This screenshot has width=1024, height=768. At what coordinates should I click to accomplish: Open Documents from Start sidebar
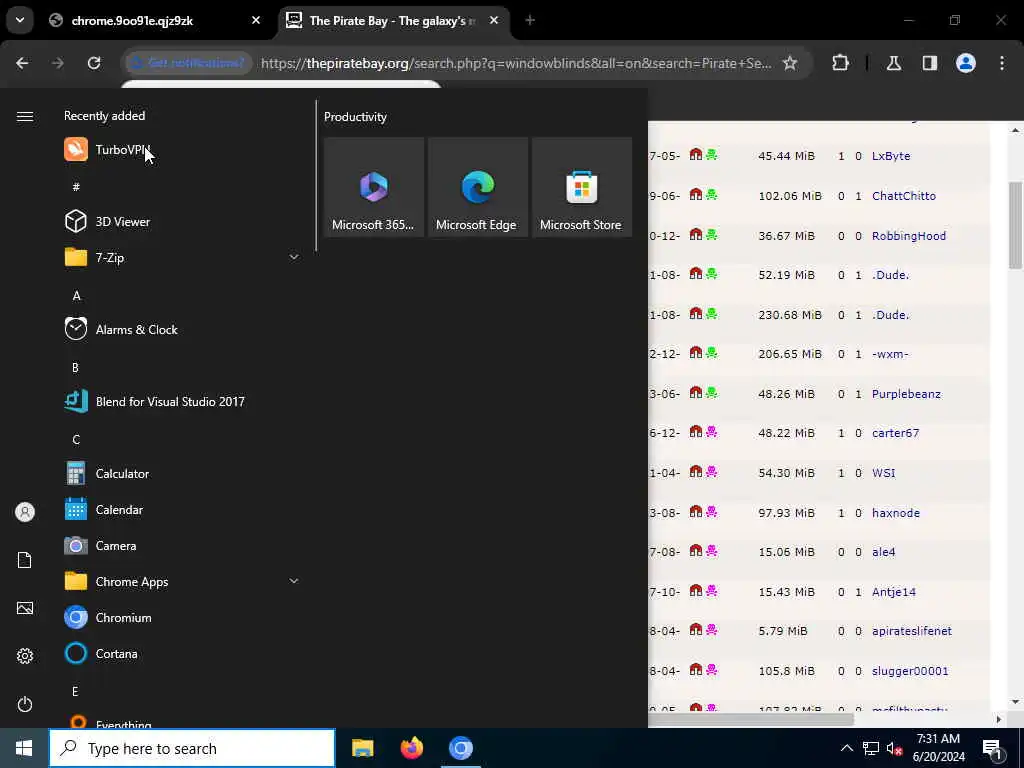[x=25, y=560]
